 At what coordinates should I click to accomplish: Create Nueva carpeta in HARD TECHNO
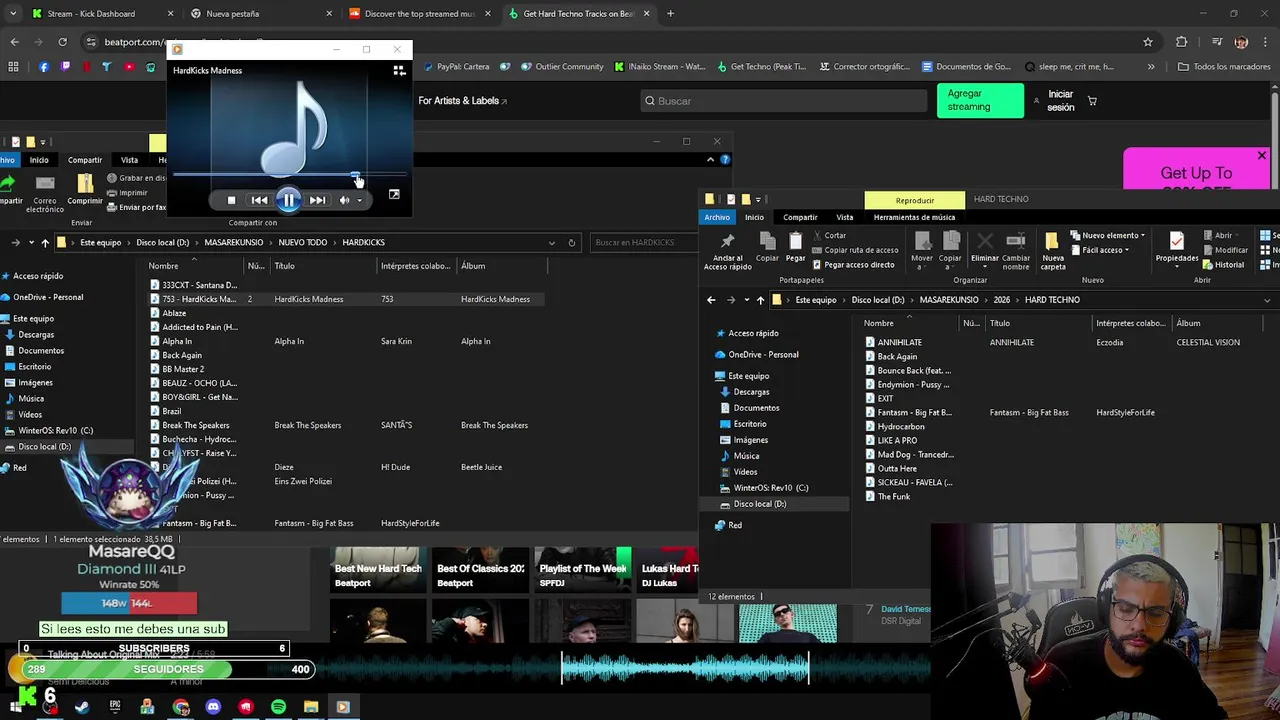pos(1052,250)
